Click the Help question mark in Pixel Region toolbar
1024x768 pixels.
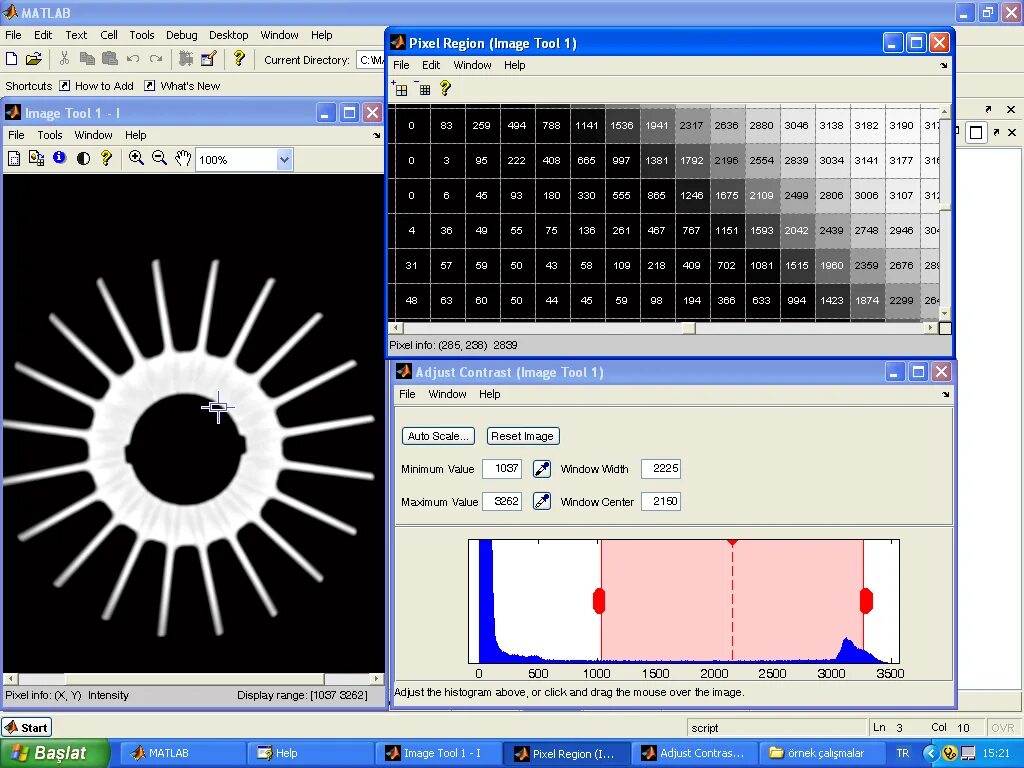click(445, 89)
